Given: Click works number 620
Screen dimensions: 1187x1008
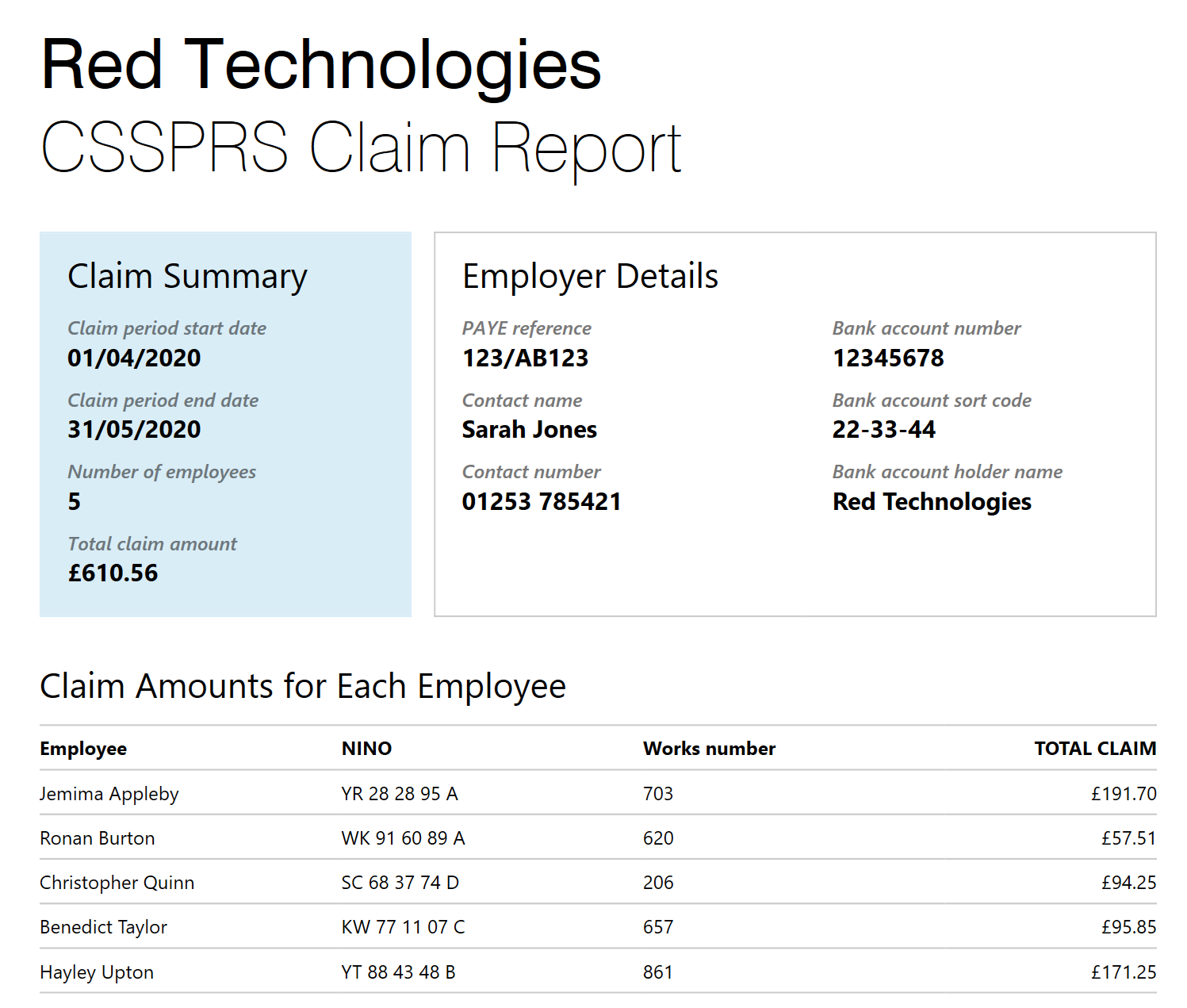Looking at the screenshot, I should click(x=658, y=838).
